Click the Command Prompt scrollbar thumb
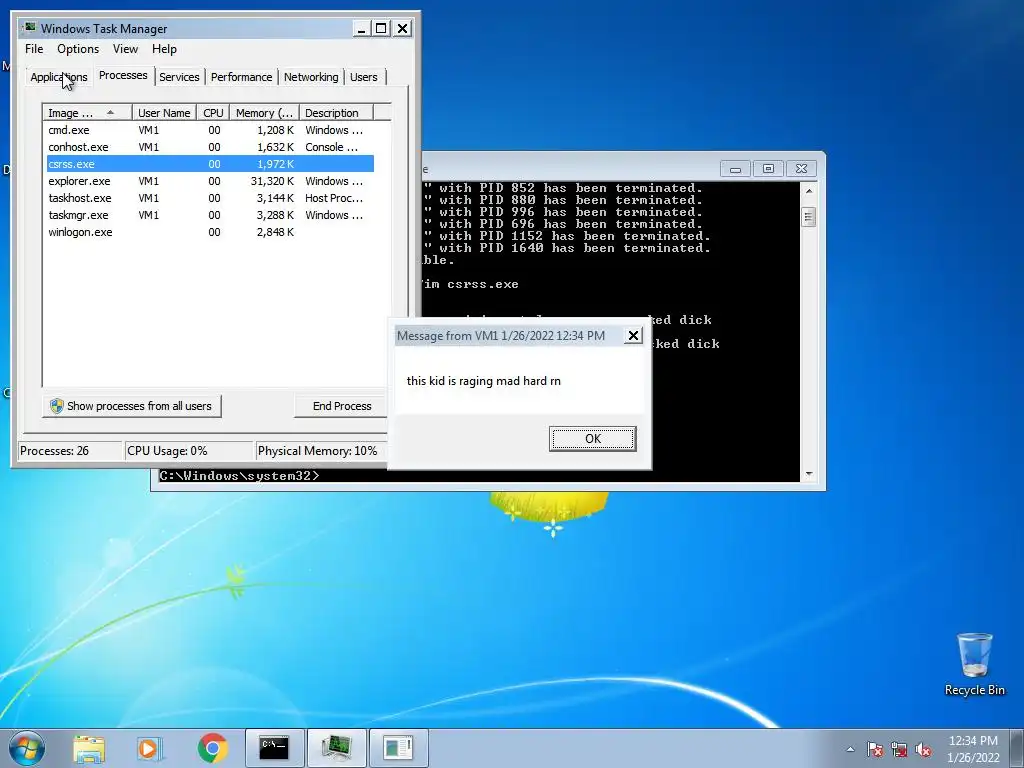The image size is (1024, 768). pos(808,216)
